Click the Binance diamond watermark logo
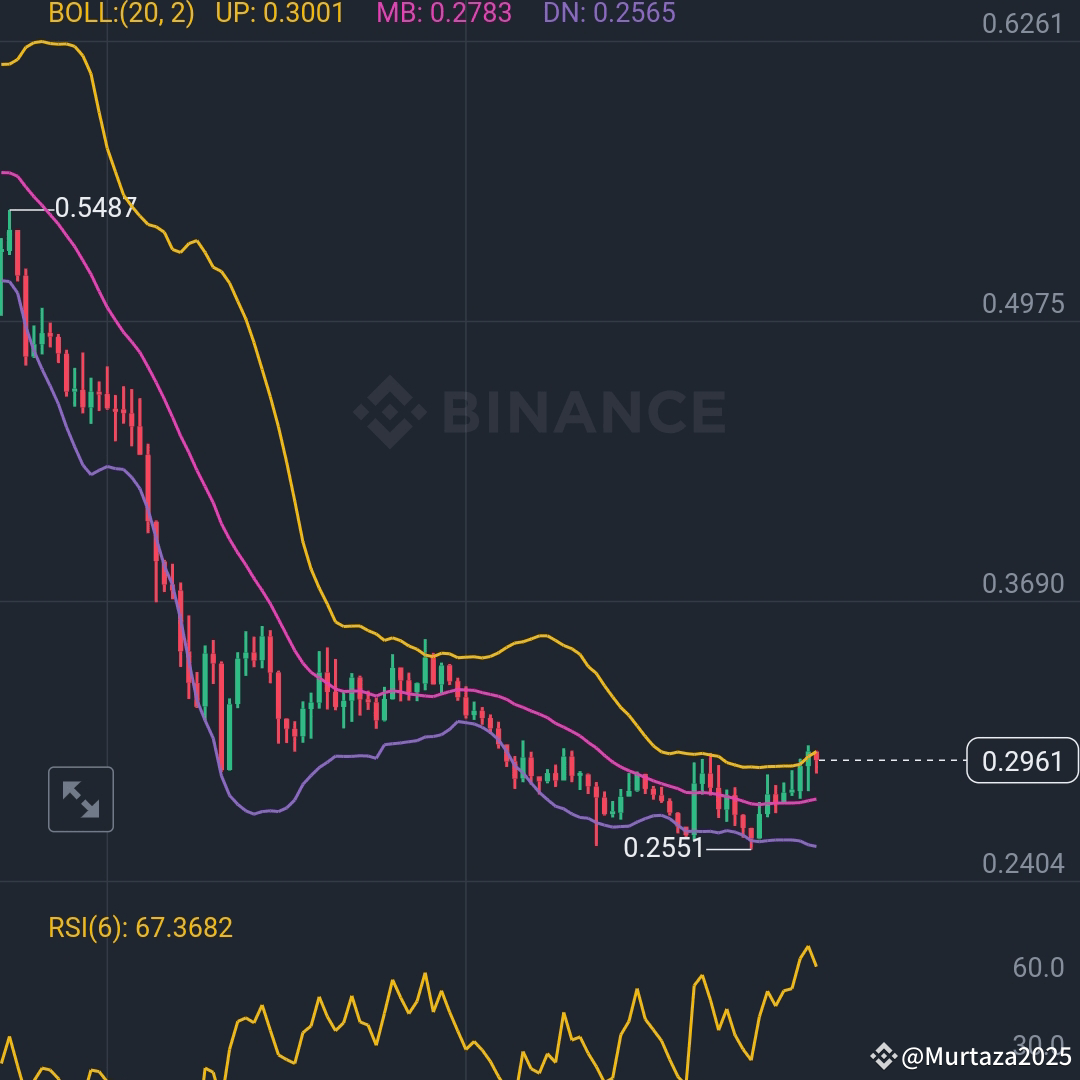Viewport: 1080px width, 1080px height. point(391,410)
